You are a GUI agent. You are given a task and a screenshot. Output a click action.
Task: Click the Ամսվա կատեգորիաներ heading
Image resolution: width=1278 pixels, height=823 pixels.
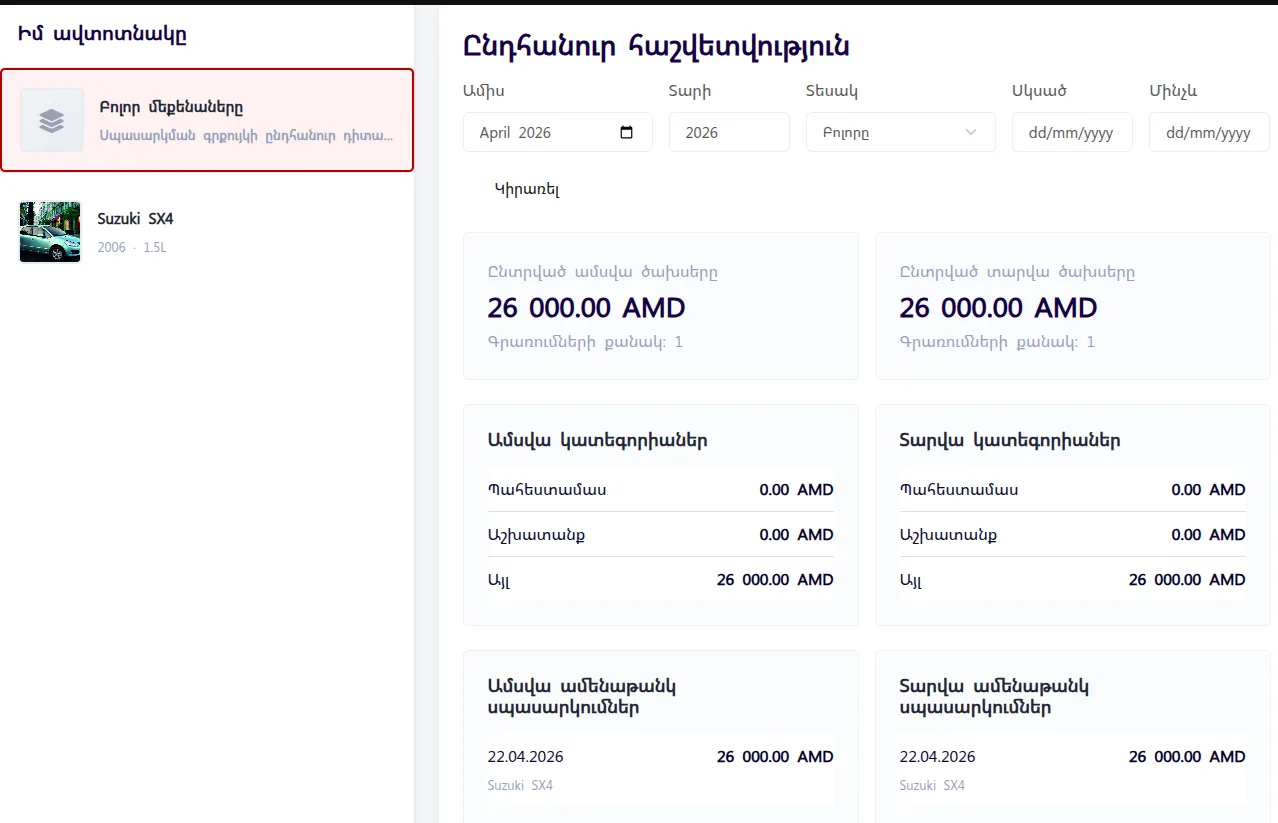tap(597, 440)
